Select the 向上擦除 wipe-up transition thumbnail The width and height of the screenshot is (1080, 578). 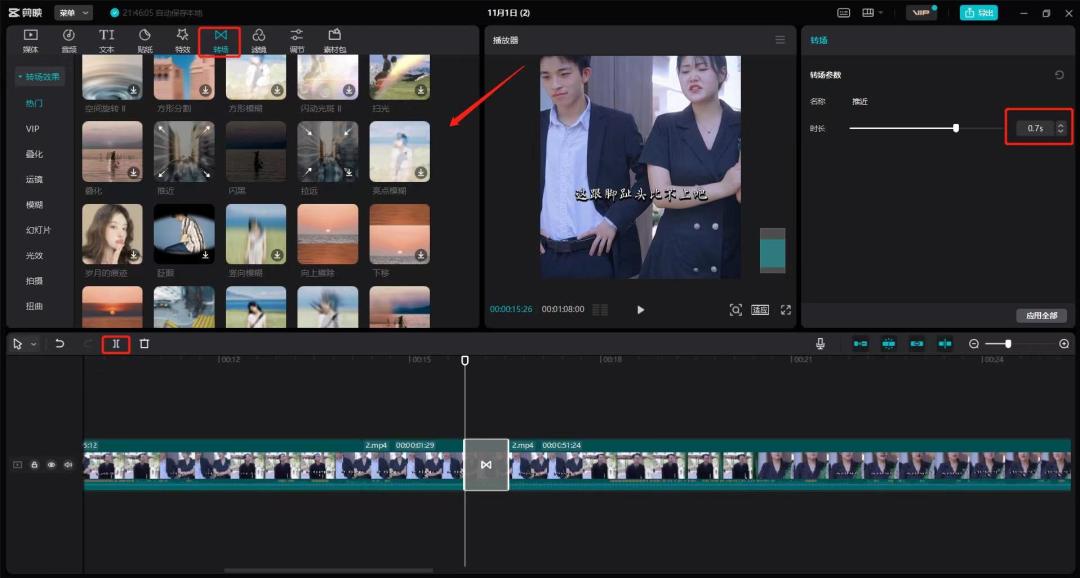tap(327, 234)
